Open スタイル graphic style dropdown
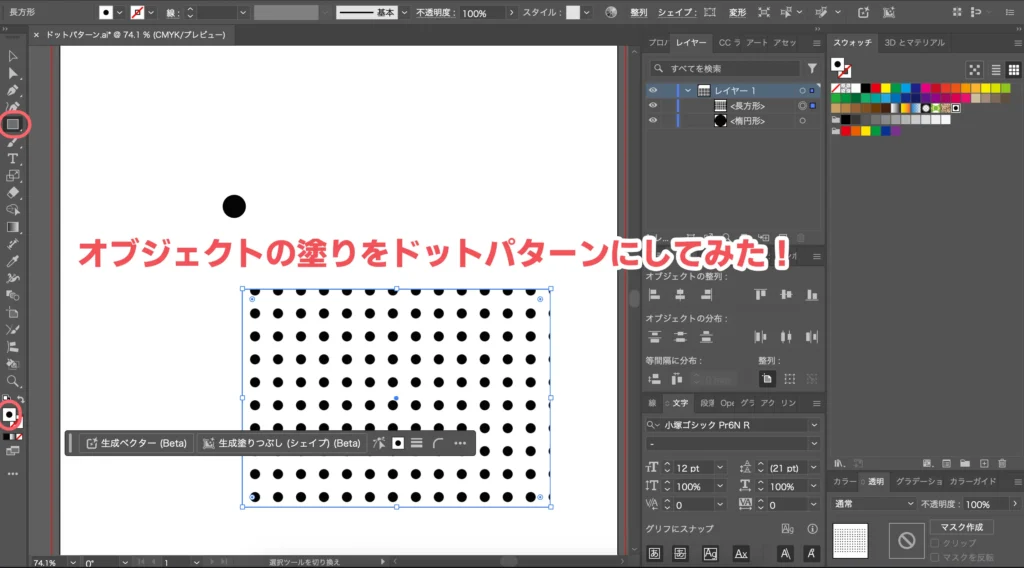This screenshot has width=1024, height=568. [x=586, y=12]
